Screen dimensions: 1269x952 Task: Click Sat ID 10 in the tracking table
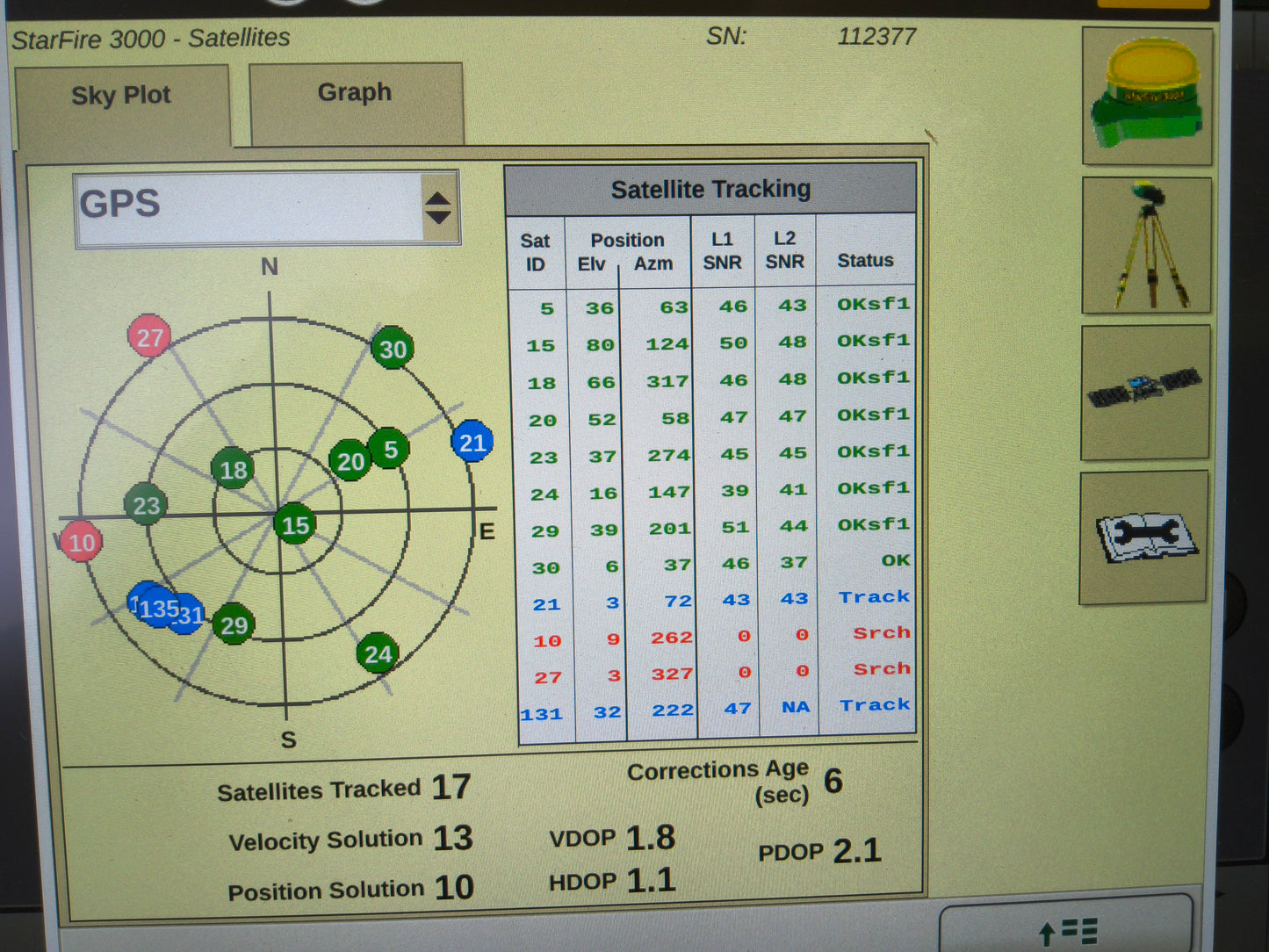point(547,641)
